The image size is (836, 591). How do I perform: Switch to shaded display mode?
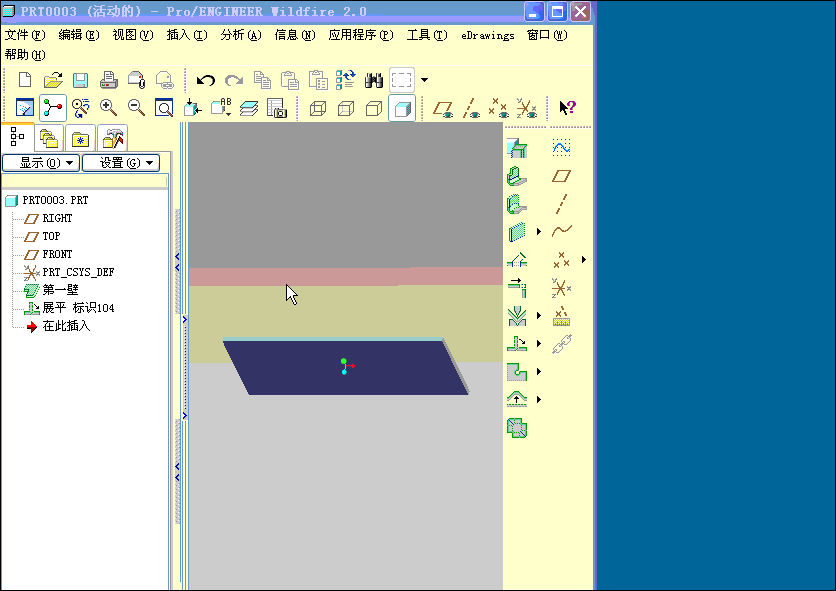(402, 108)
